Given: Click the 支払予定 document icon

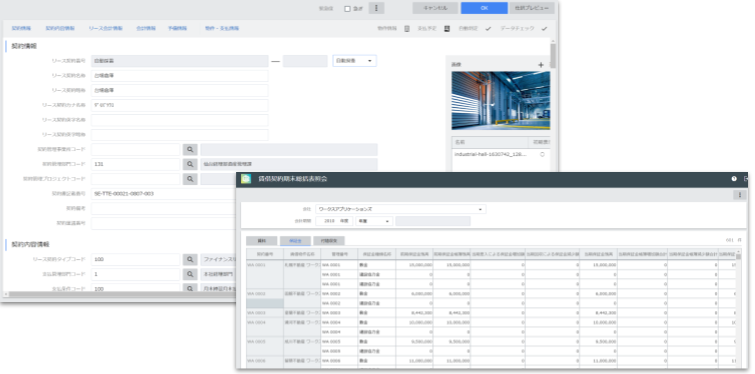Looking at the screenshot, I should [447, 28].
